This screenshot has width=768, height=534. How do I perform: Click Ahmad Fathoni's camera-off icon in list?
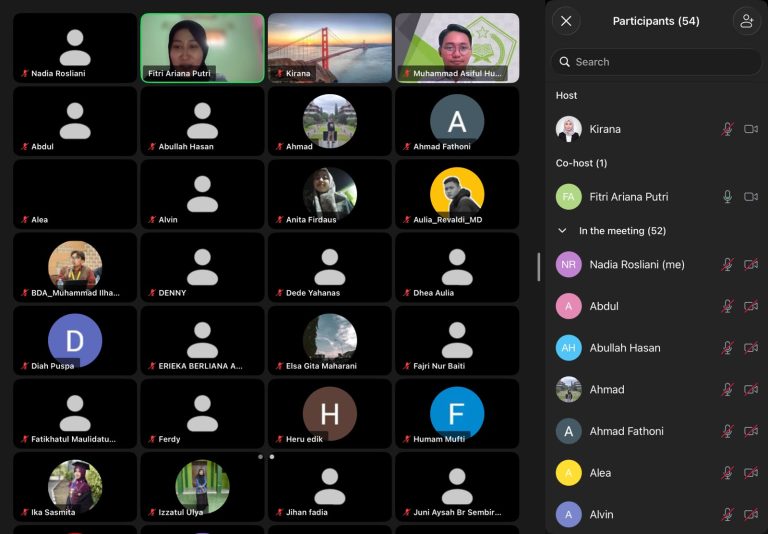coord(751,431)
